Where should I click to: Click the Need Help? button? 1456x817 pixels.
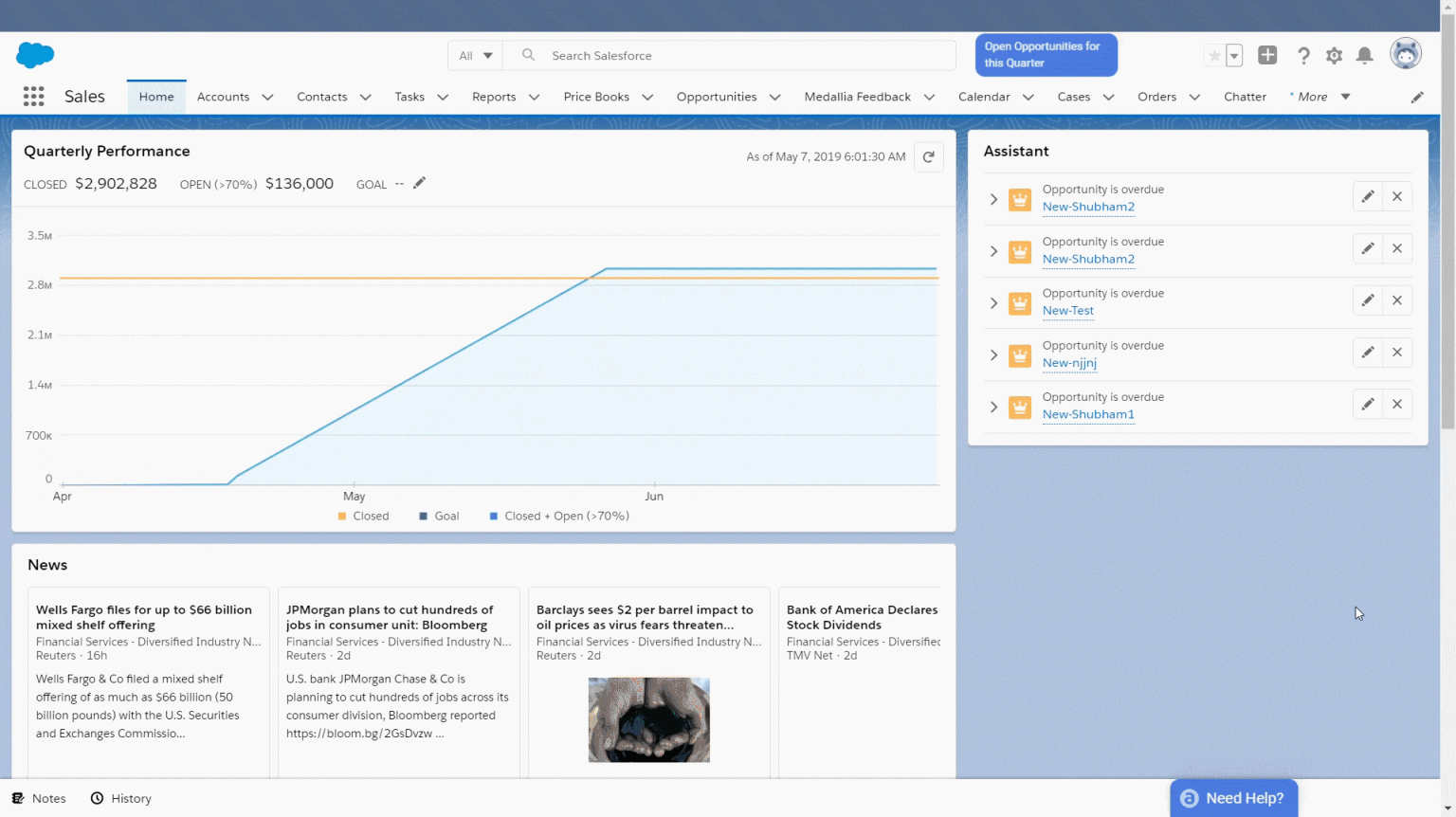pos(1233,798)
